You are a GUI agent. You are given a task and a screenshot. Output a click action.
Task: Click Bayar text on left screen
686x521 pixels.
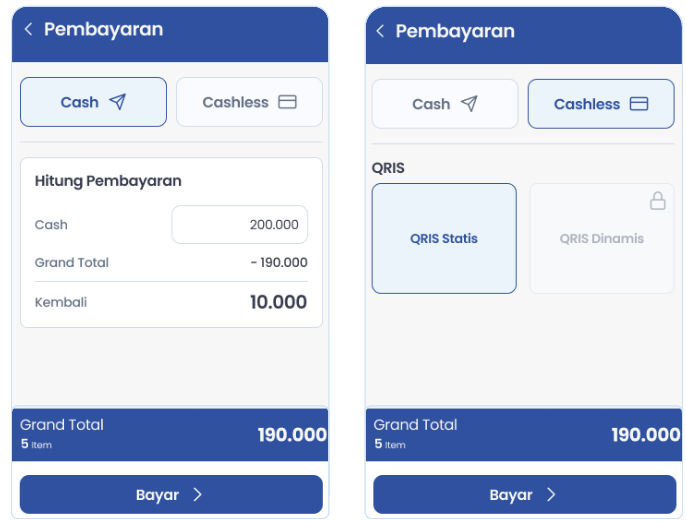[158, 495]
